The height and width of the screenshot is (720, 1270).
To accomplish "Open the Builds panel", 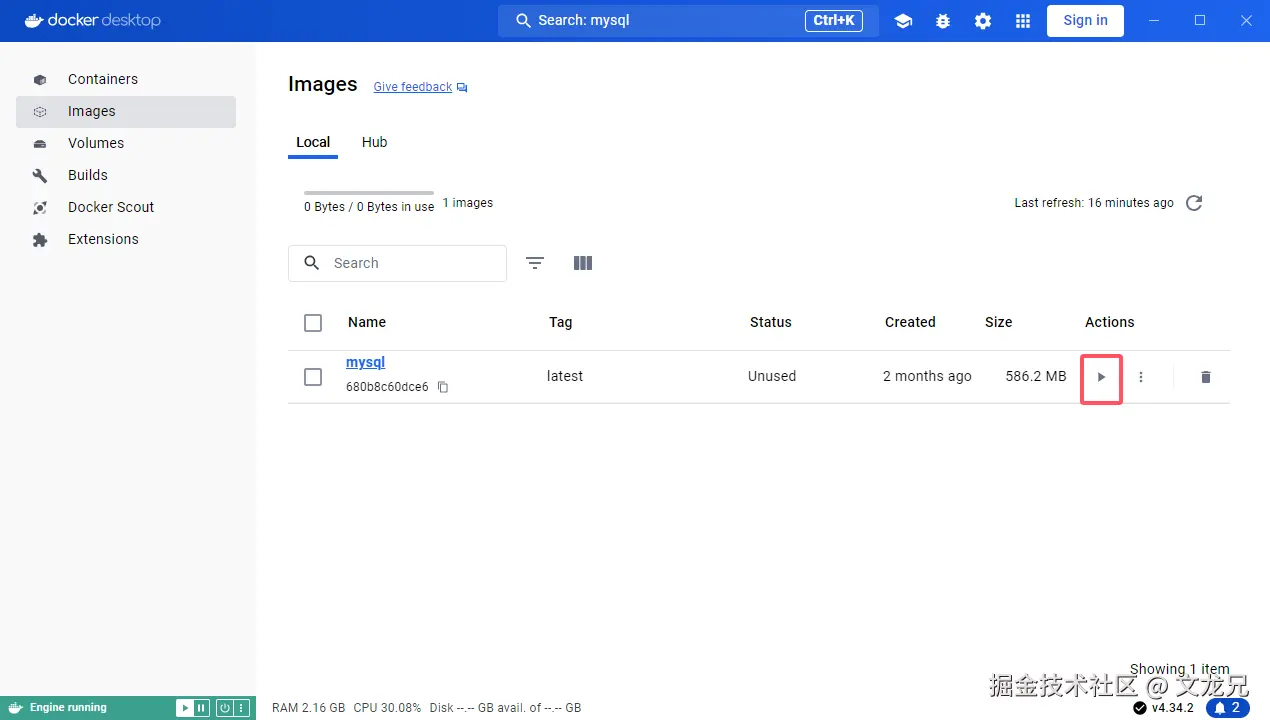I will 87,175.
